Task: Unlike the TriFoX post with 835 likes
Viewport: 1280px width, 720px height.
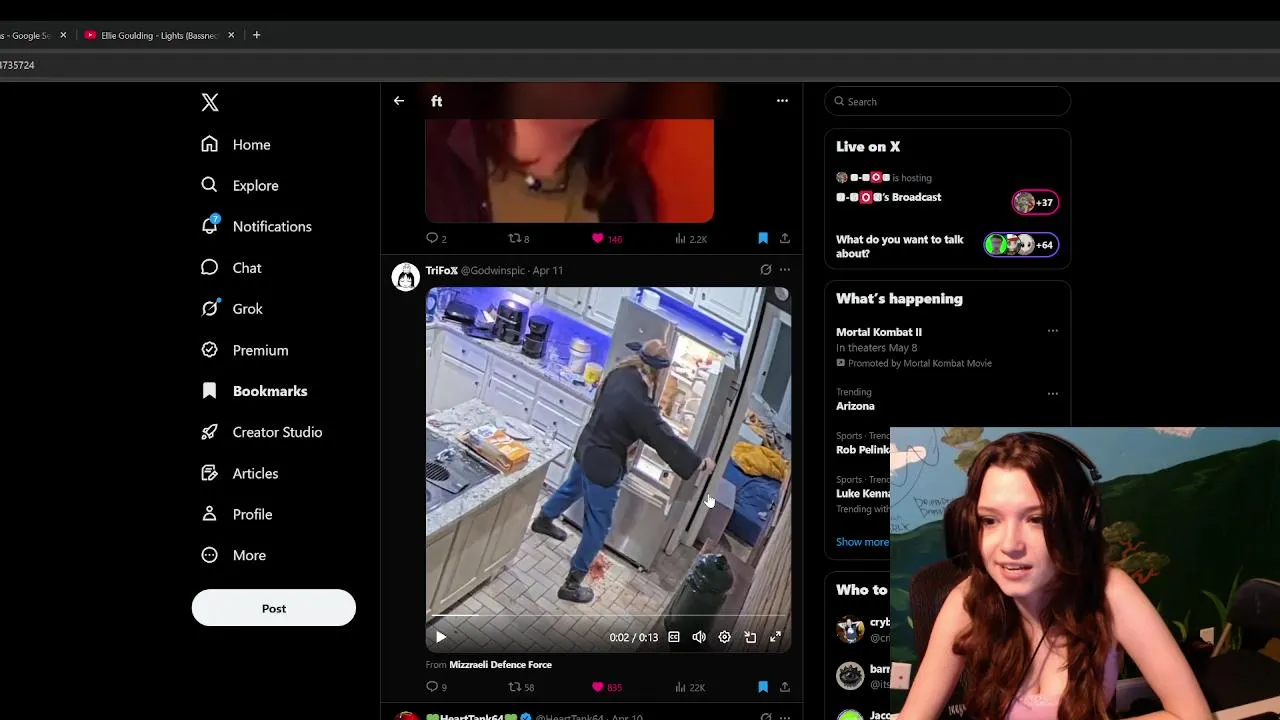Action: coord(606,687)
